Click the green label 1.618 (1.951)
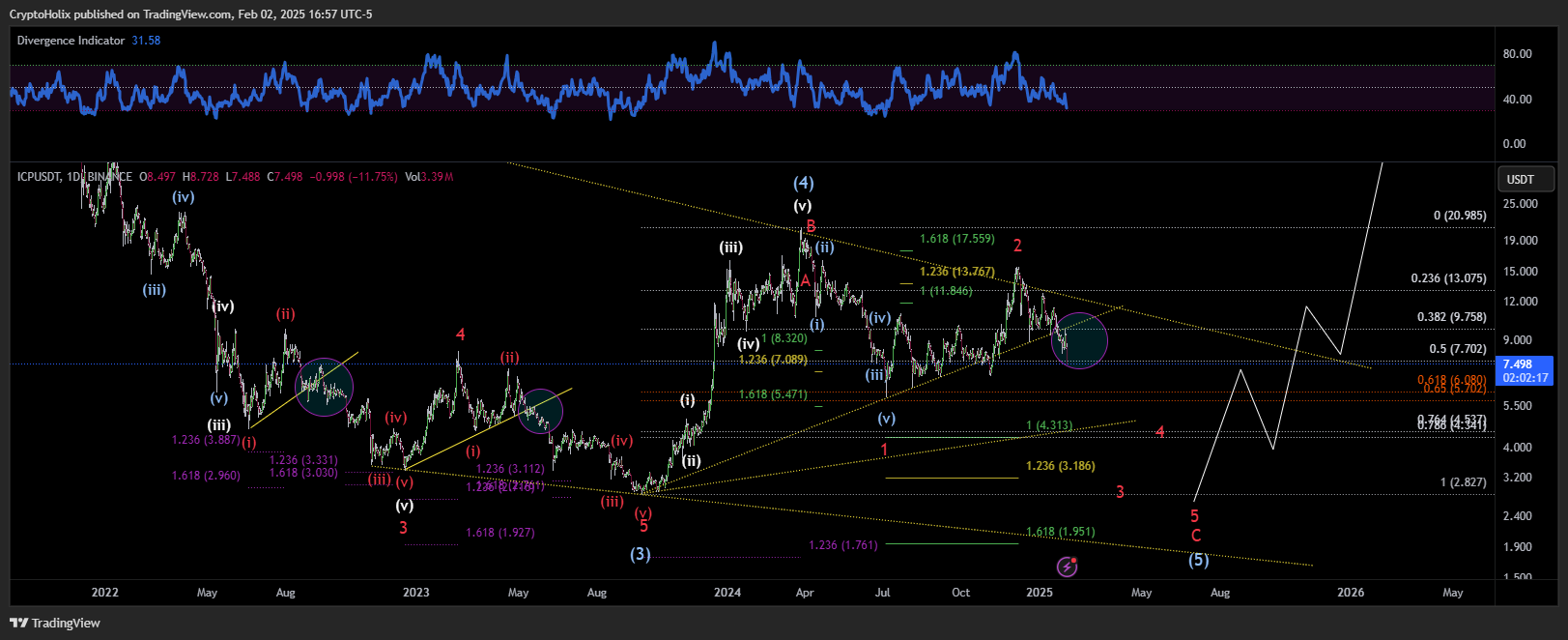Screen dimensions: 1568x640 [1060, 532]
